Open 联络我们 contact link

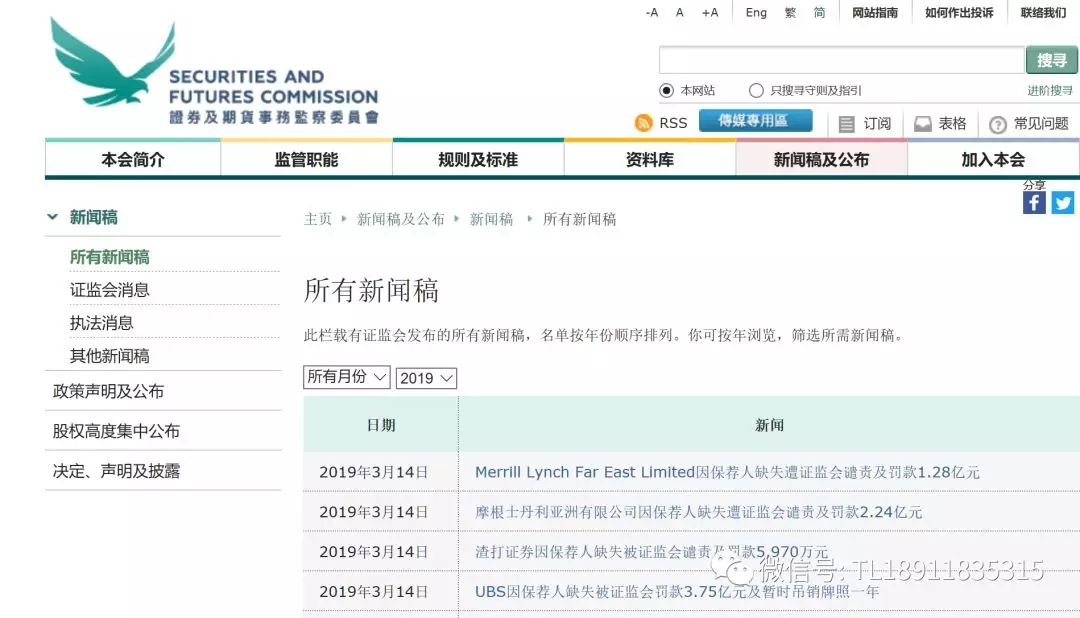click(x=1043, y=12)
